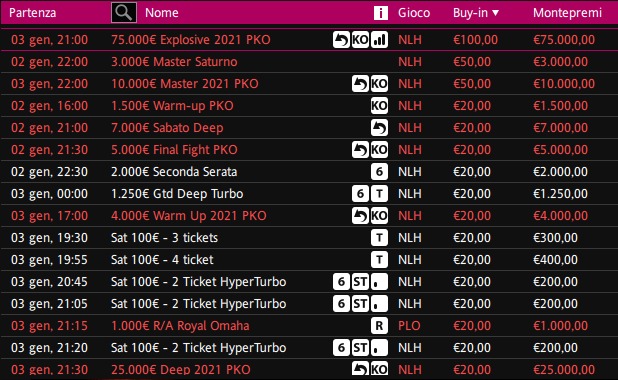The height and width of the screenshot is (380, 618).
Task: Click 6-max icon on 21:05 HyperTurbo satellite
Action: coord(341,304)
